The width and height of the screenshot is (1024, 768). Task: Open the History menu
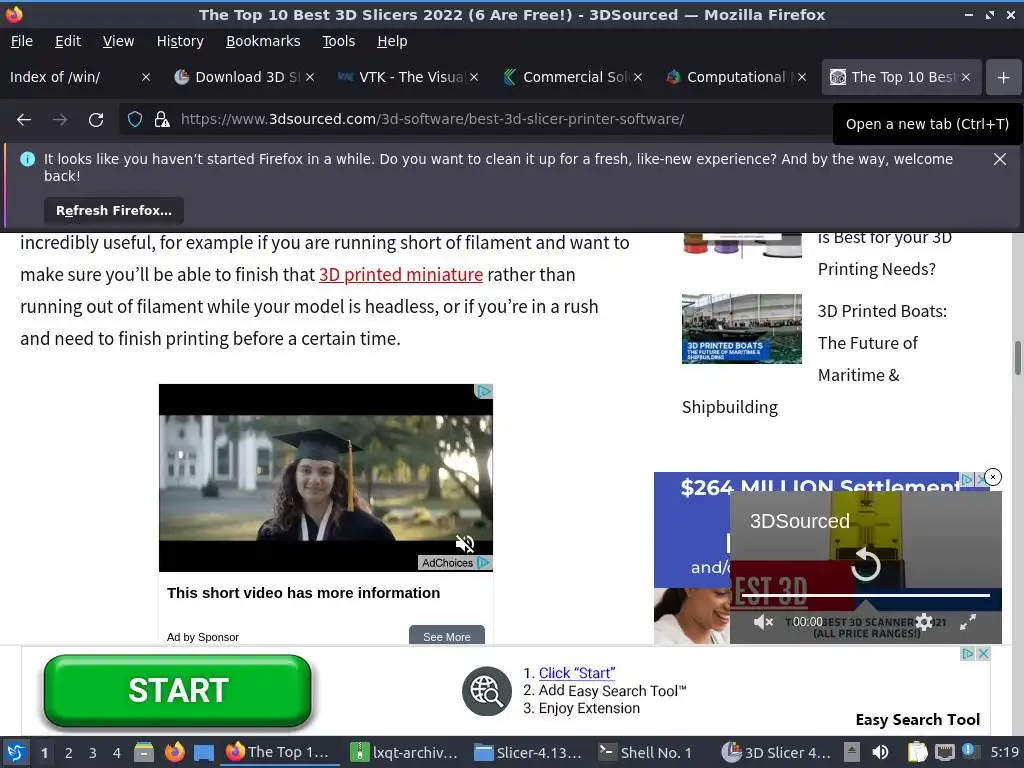[180, 41]
